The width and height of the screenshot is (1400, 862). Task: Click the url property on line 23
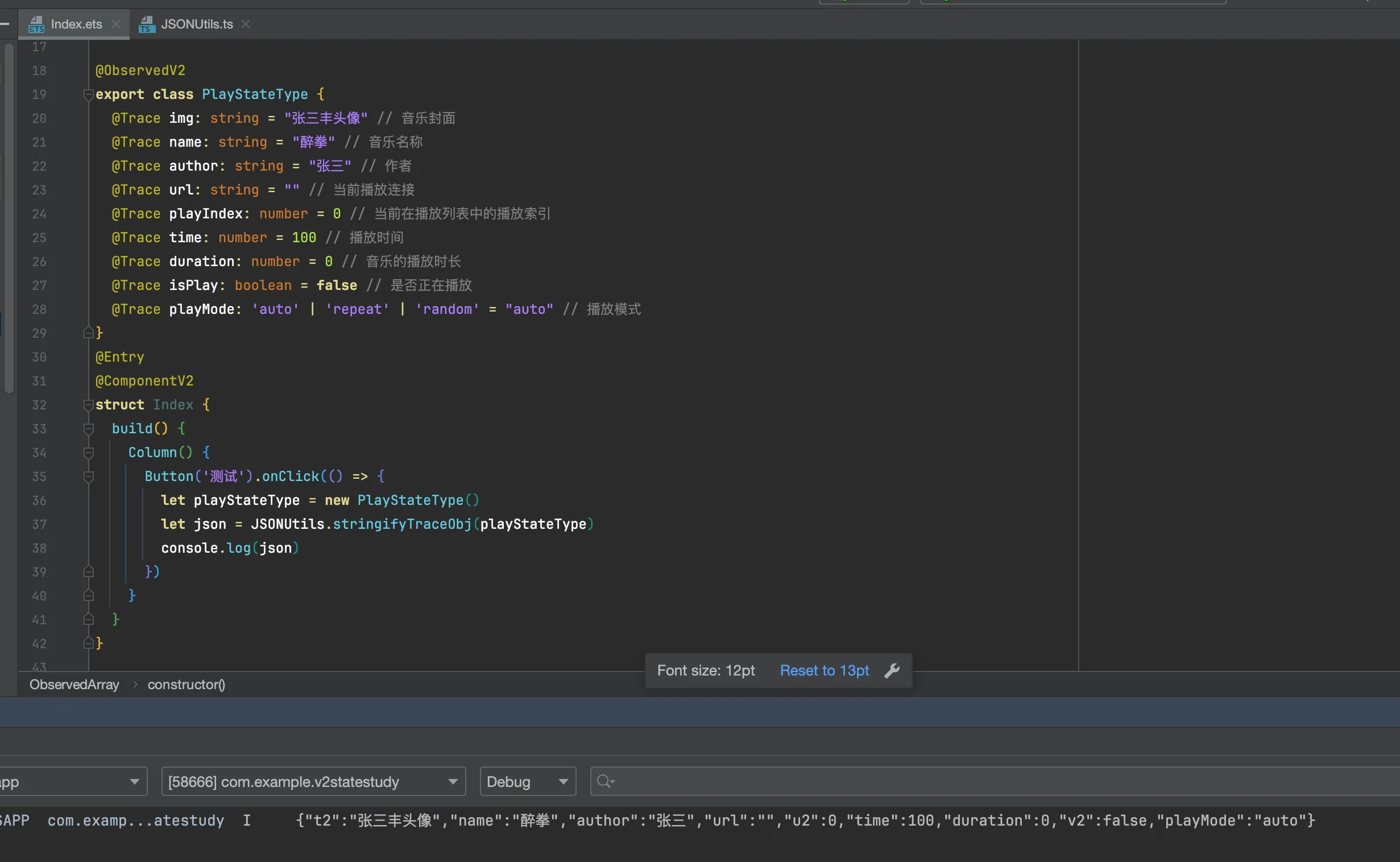tap(181, 190)
